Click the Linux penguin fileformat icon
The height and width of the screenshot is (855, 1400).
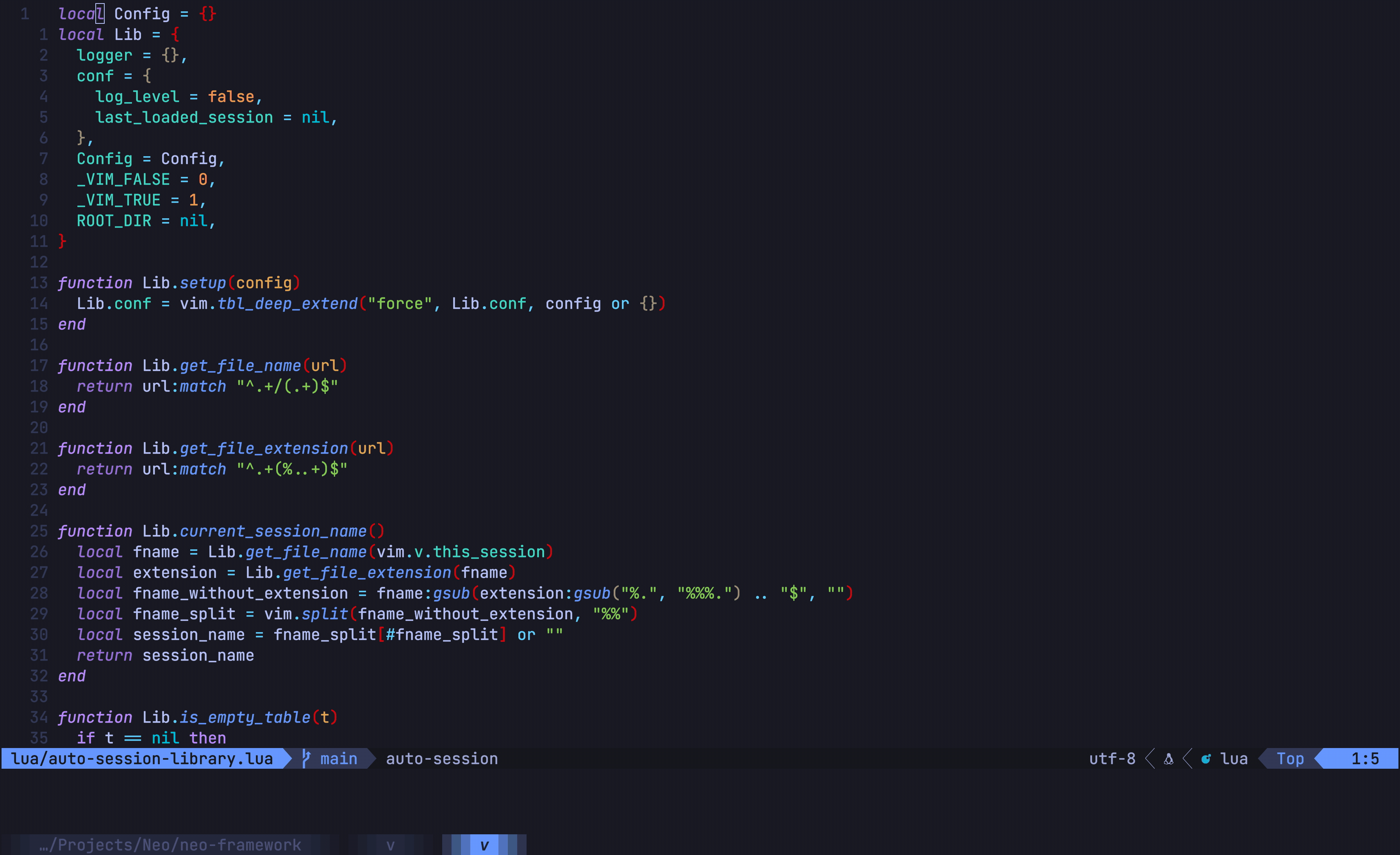[x=1168, y=759]
